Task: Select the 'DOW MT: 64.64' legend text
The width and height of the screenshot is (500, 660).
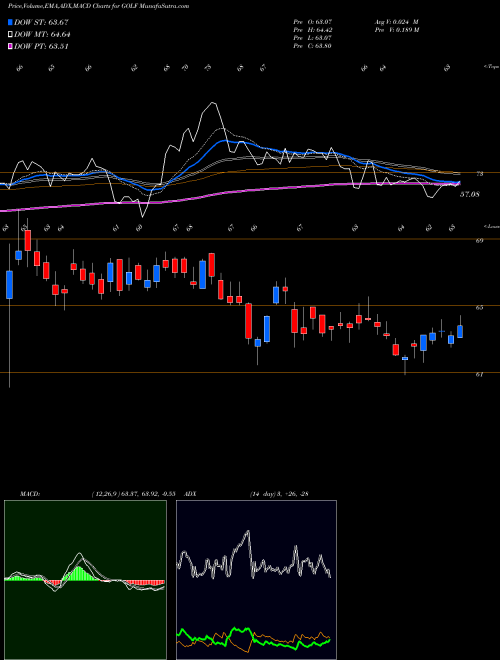Action: 42,35
